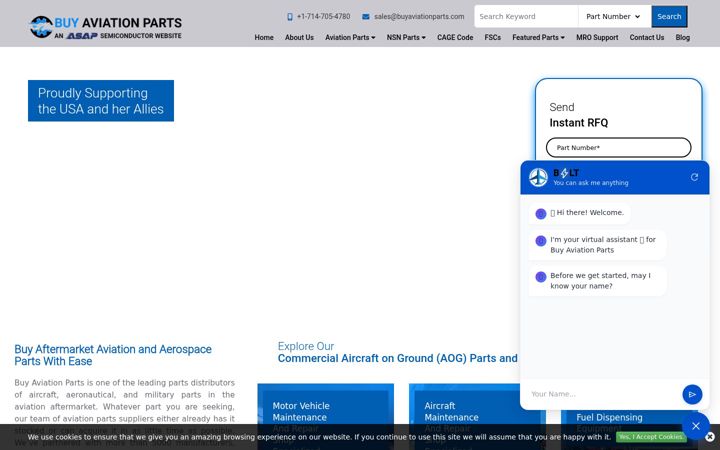Screen dimensions: 720x450
Task: Click the 'Hi there! Welcome.' chat message
Action: (x=579, y=213)
